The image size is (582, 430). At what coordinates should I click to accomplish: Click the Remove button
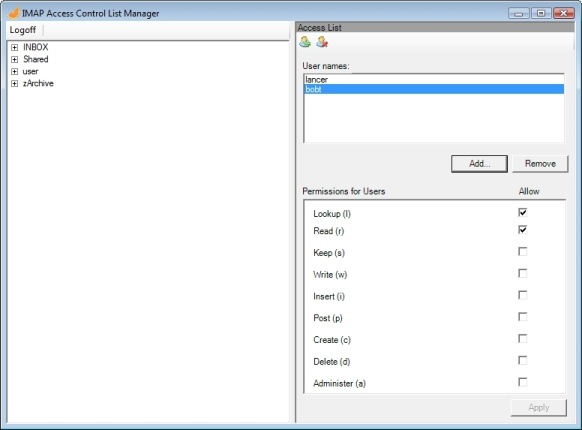(540, 164)
